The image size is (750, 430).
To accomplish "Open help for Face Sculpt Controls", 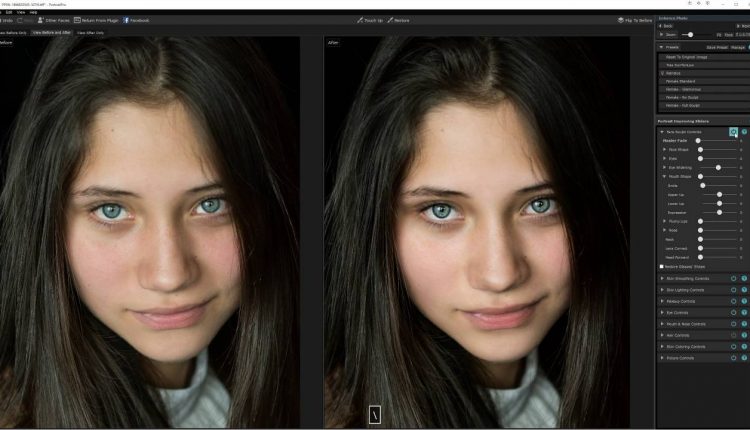I will 744,132.
